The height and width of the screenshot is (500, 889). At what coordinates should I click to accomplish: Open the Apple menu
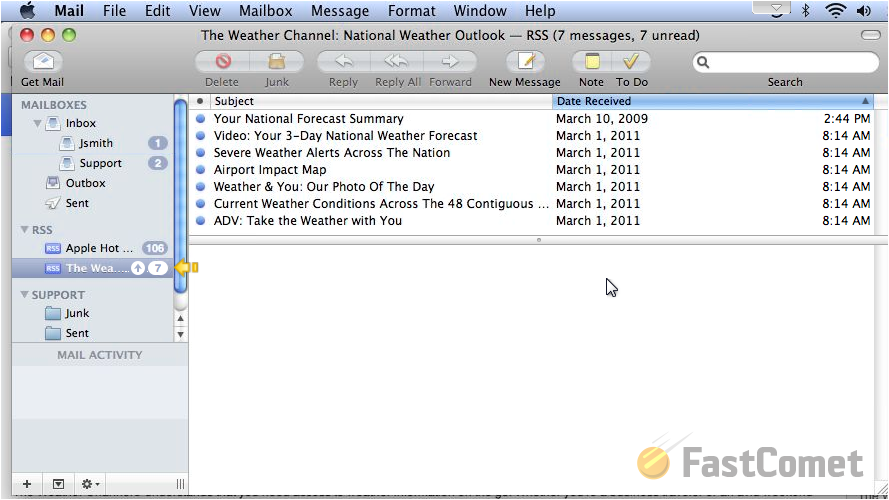[x=27, y=10]
